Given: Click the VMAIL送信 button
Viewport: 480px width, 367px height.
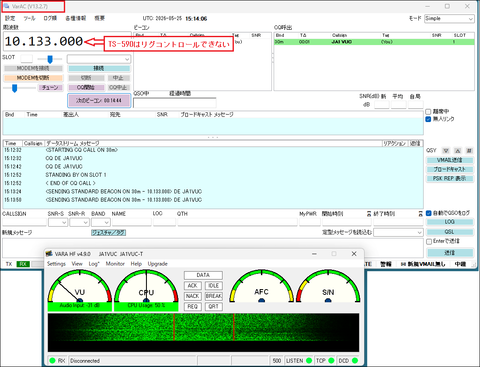Looking at the screenshot, I should (x=449, y=160).
